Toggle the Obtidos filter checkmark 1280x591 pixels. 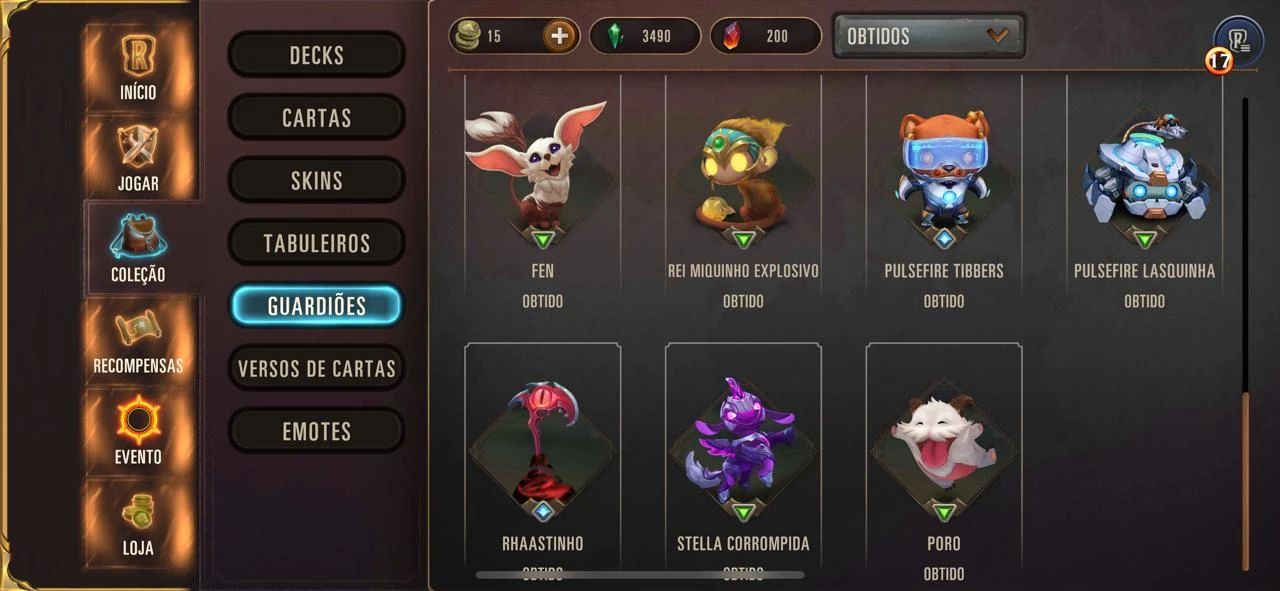[x=997, y=36]
